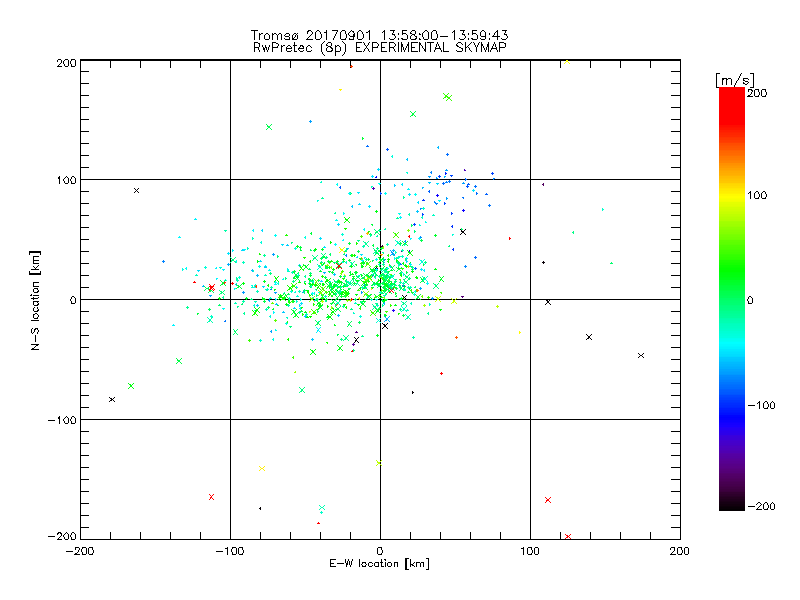Select the black X marker in the upper-left corner area

point(136,191)
